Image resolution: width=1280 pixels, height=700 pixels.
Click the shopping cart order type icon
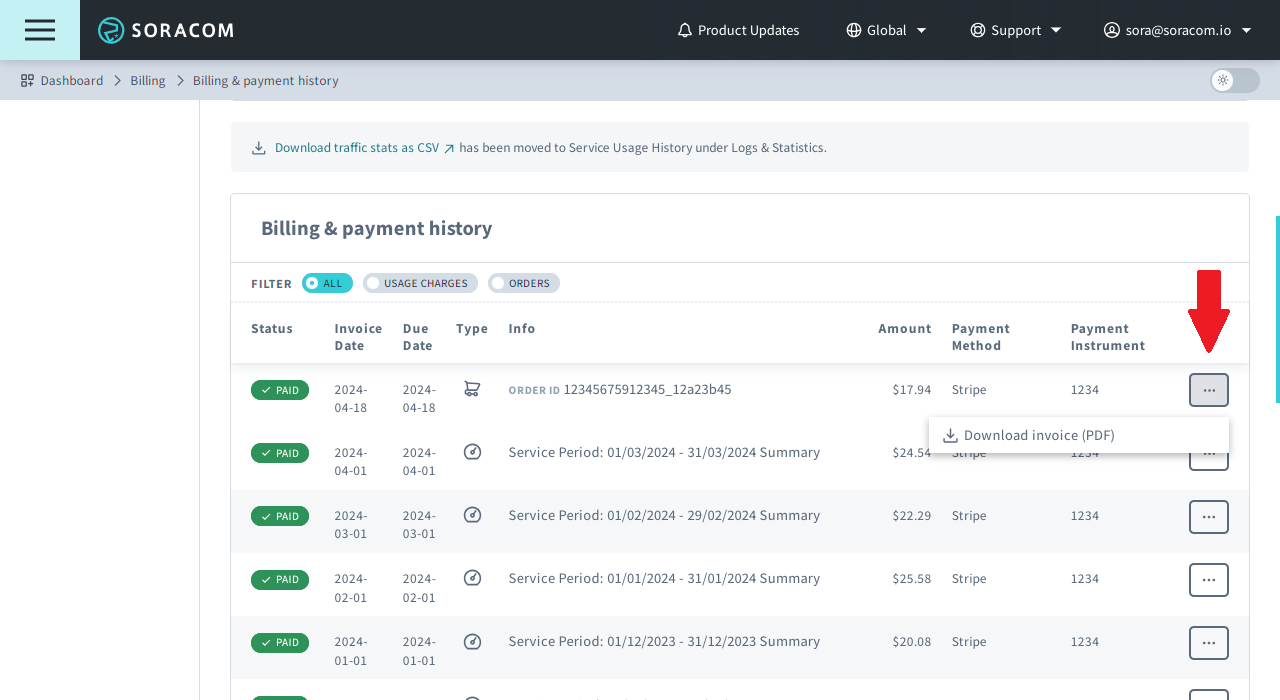coord(472,389)
